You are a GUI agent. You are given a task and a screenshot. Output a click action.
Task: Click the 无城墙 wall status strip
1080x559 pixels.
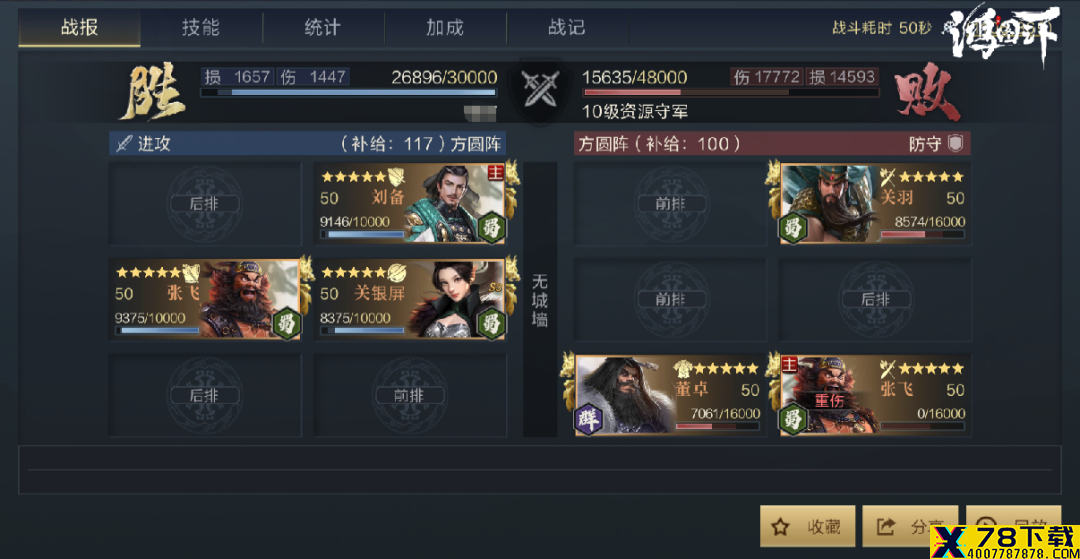pos(540,299)
